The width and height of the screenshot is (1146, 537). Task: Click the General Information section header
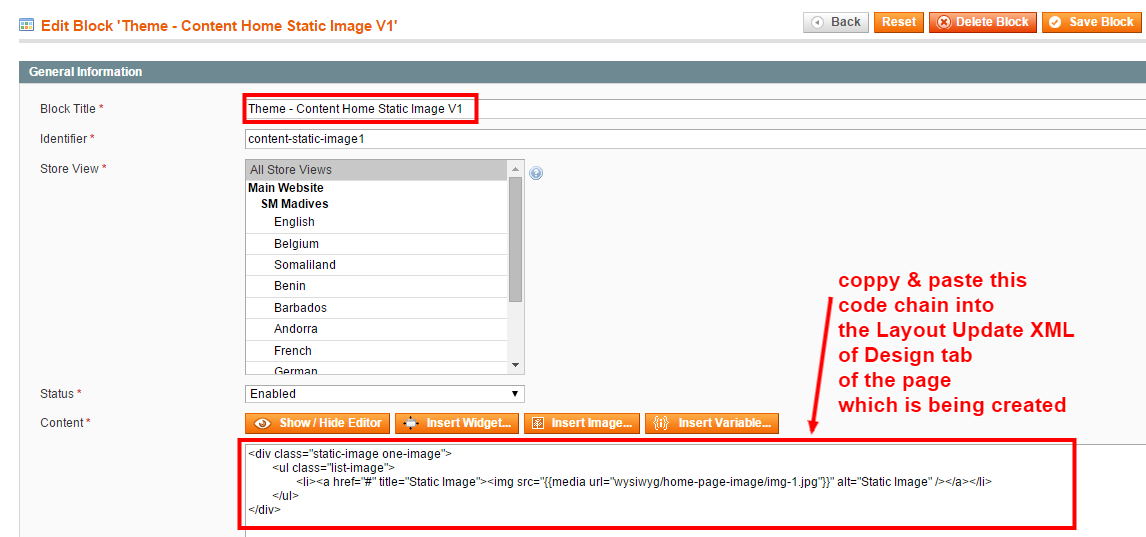pos(582,72)
